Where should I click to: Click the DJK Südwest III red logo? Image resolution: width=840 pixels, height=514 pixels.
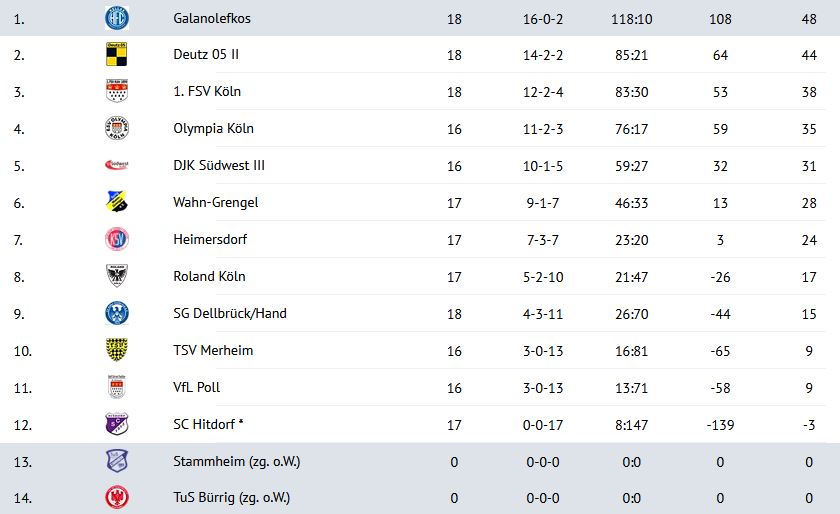117,165
